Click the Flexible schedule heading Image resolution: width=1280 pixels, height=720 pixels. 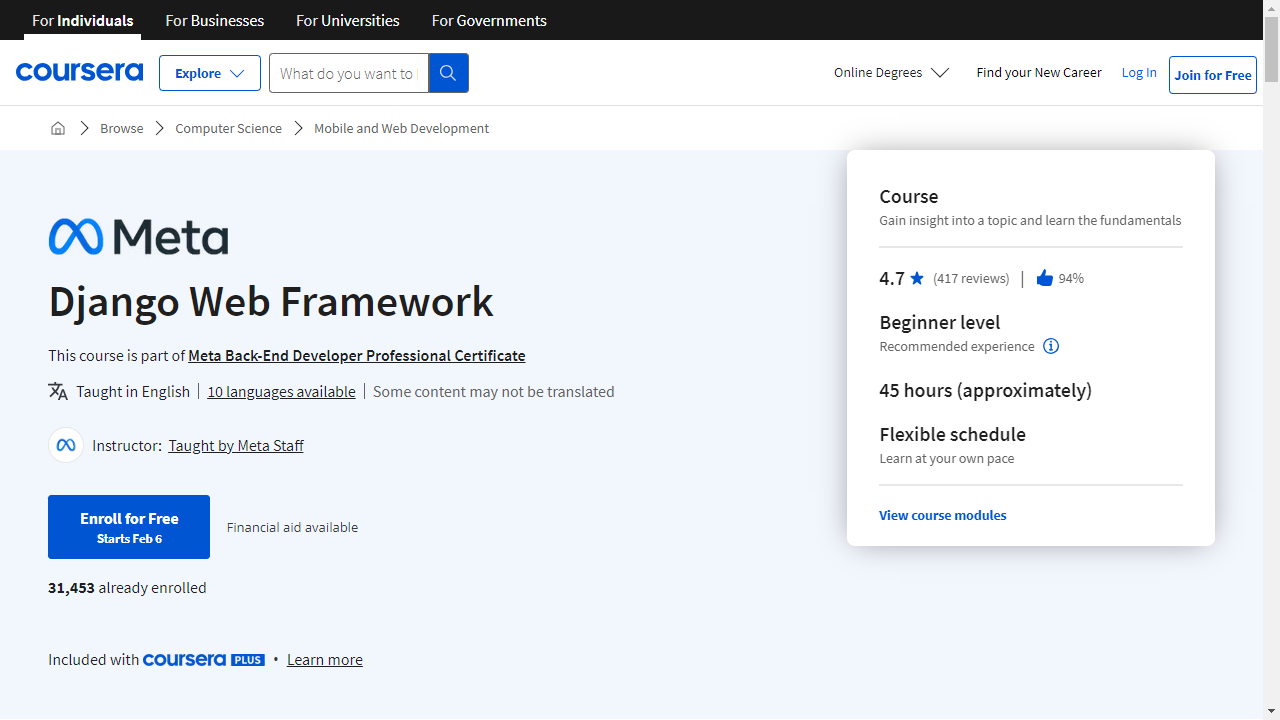coord(952,434)
